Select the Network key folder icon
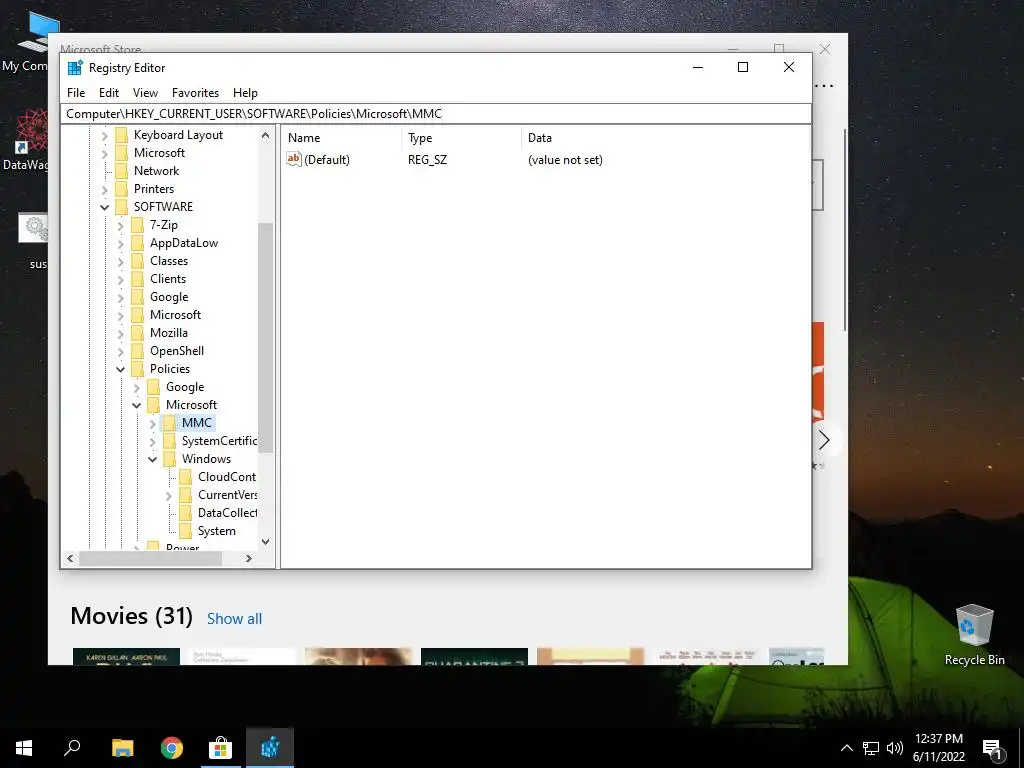 point(121,171)
